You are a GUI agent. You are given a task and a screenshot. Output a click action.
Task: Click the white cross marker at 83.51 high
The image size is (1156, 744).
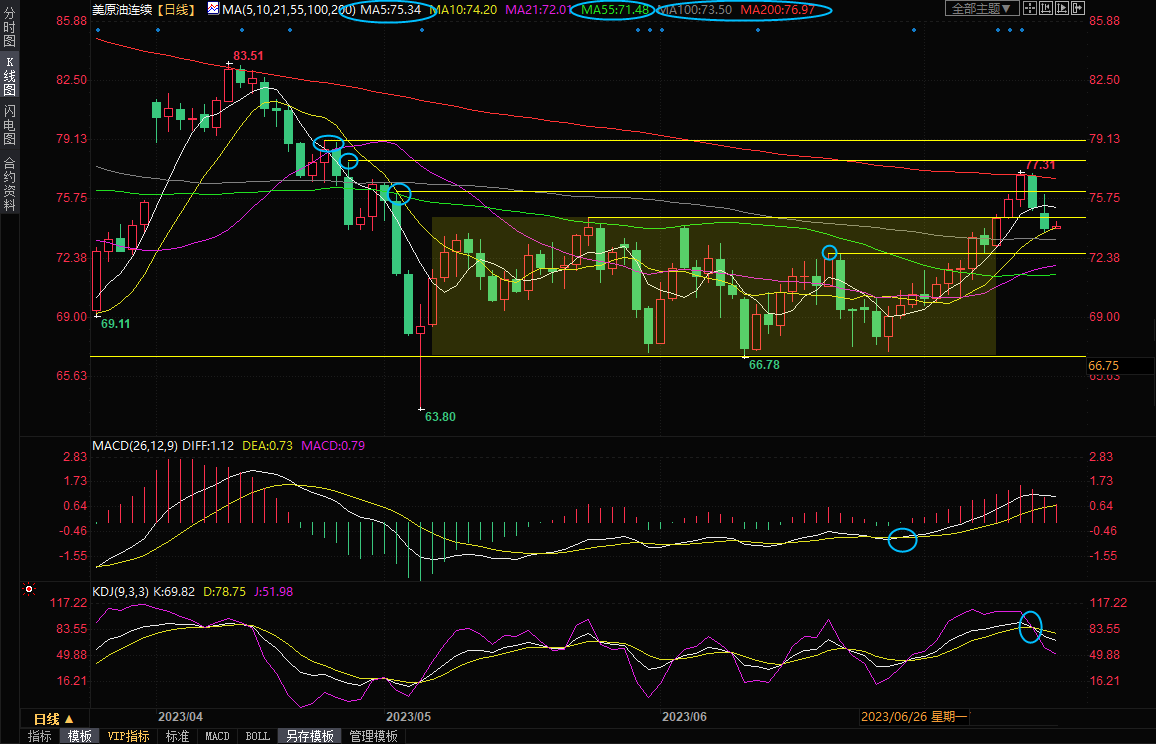click(x=229, y=63)
